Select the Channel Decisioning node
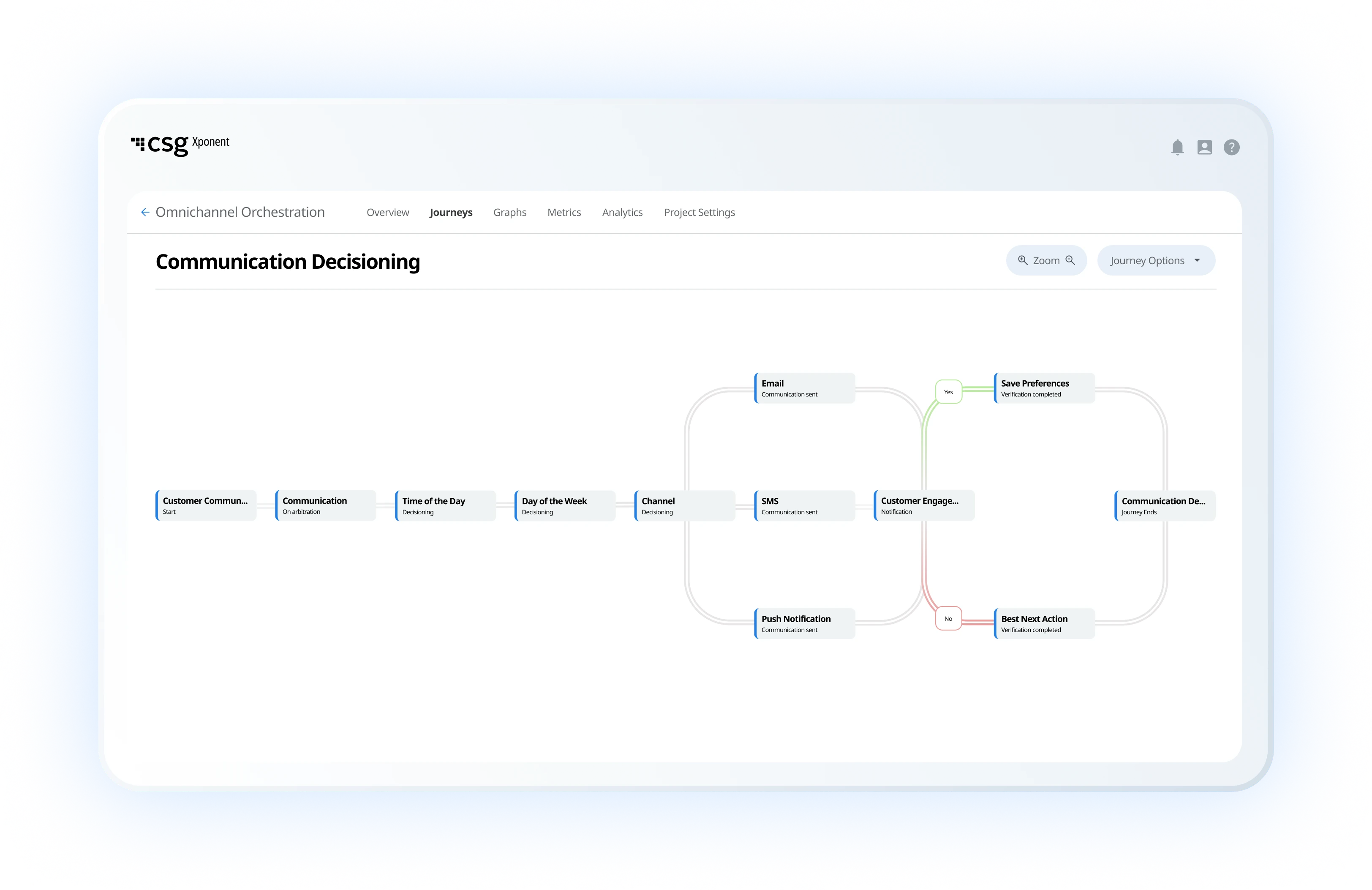Image resolution: width=1372 pixels, height=890 pixels. (685, 506)
